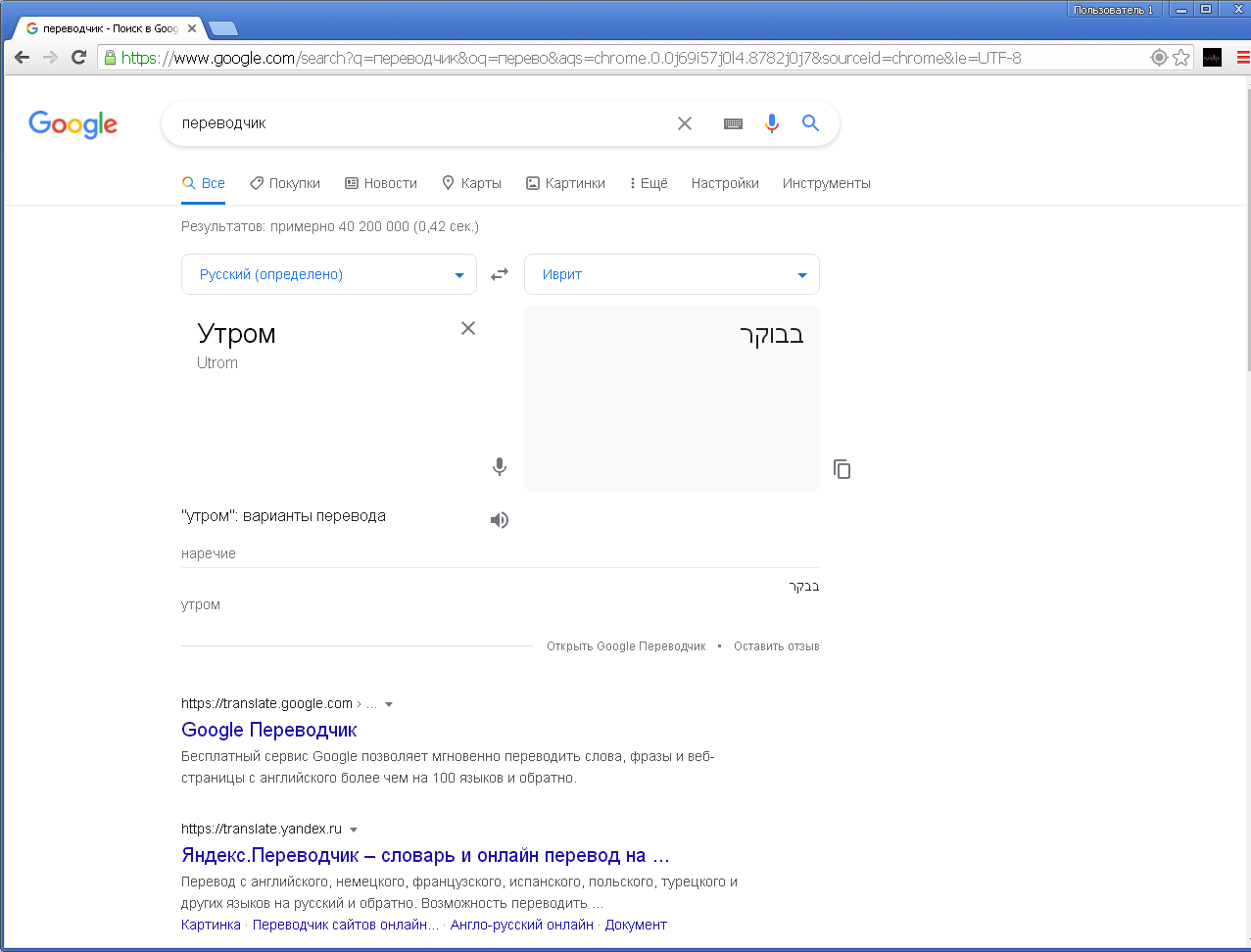Open a new browser tab

click(222, 28)
